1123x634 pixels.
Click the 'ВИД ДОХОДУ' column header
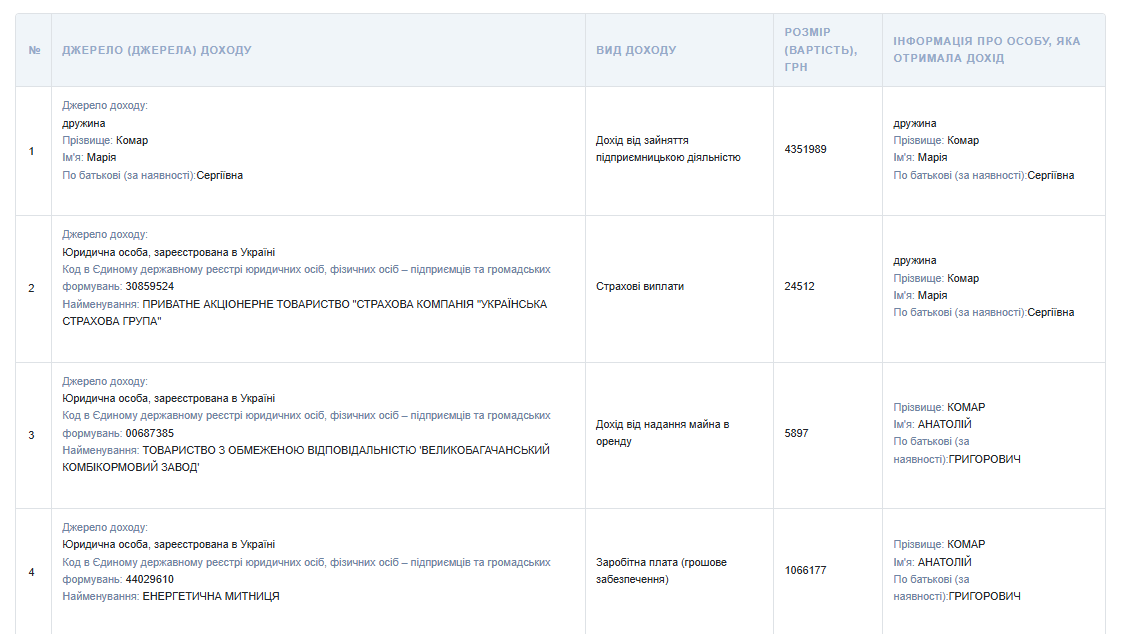(679, 50)
